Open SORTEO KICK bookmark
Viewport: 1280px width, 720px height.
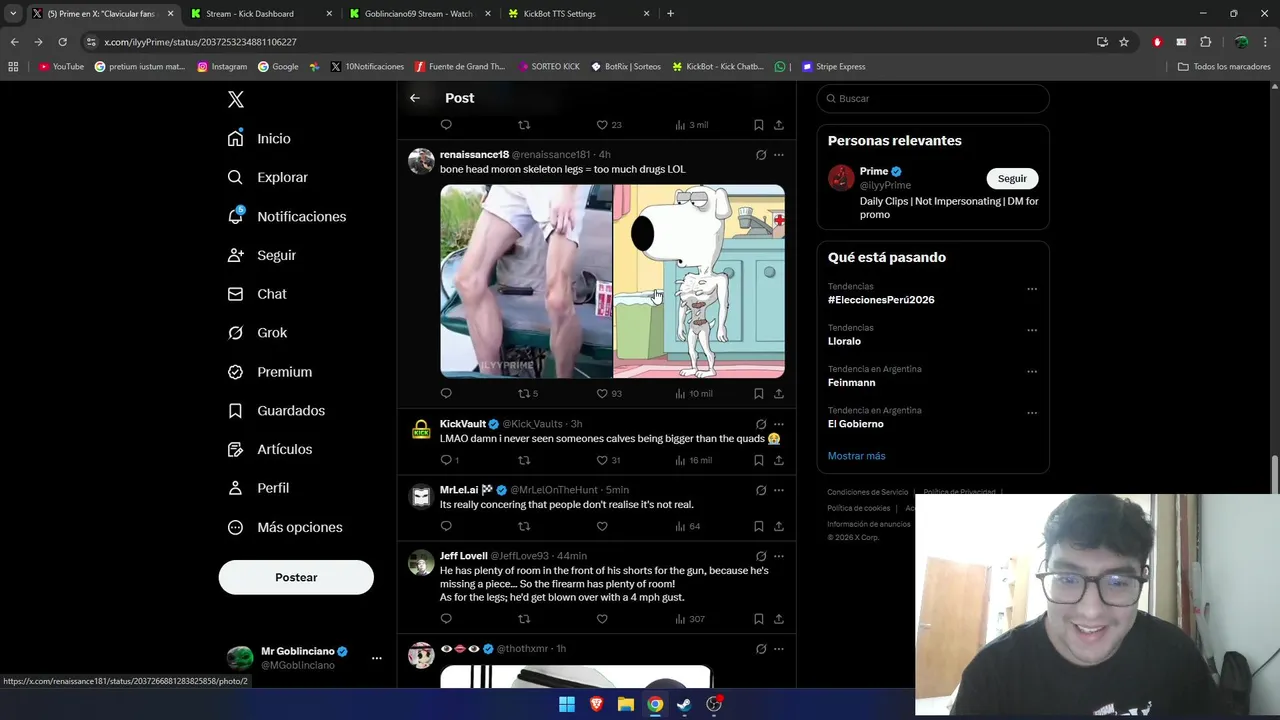point(549,67)
